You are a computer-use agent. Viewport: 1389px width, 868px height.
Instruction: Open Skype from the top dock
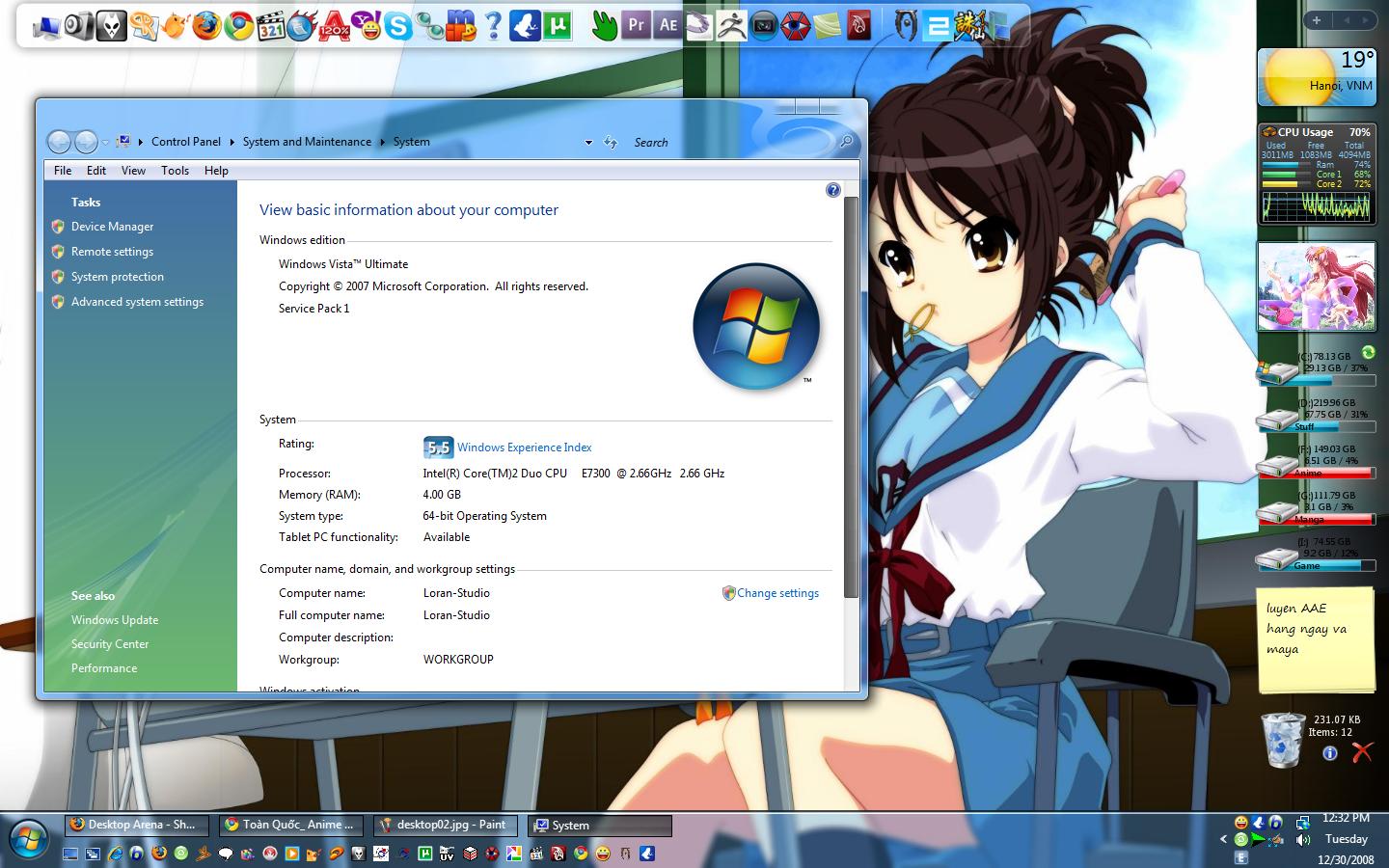click(x=397, y=25)
